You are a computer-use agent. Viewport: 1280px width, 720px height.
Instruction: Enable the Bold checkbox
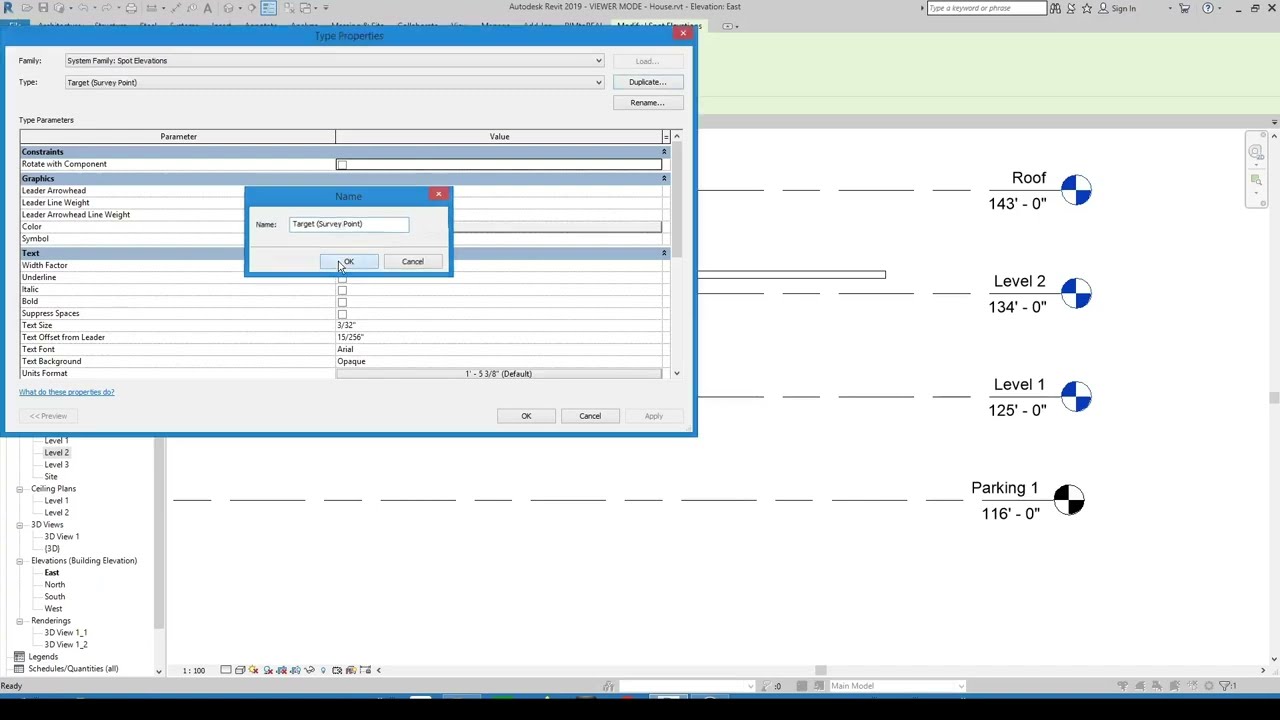click(342, 302)
